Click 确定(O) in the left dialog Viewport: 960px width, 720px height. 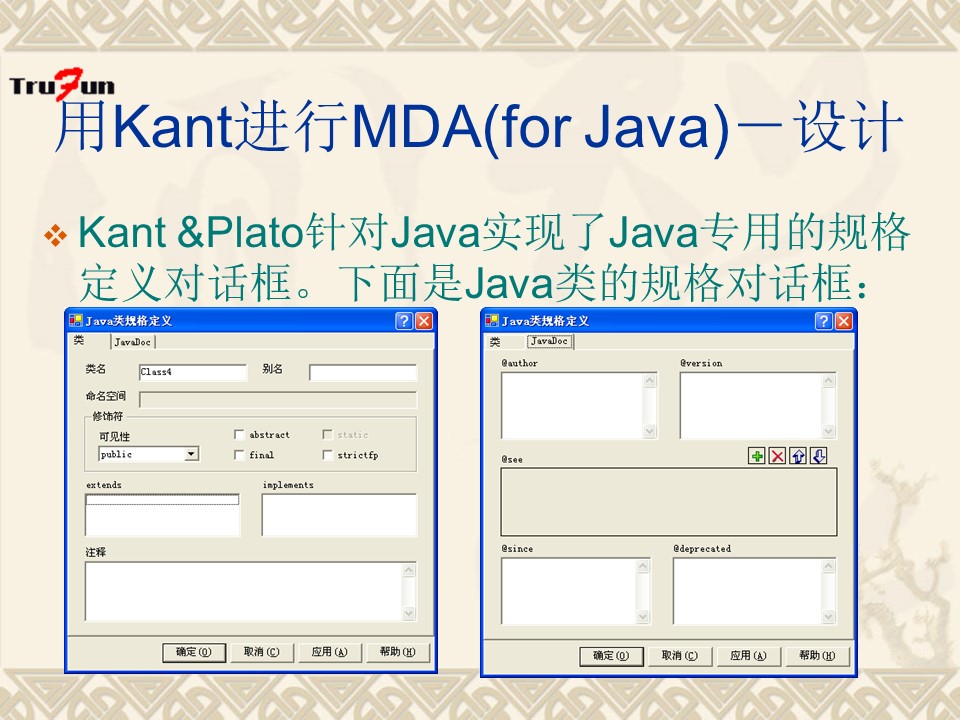(194, 652)
